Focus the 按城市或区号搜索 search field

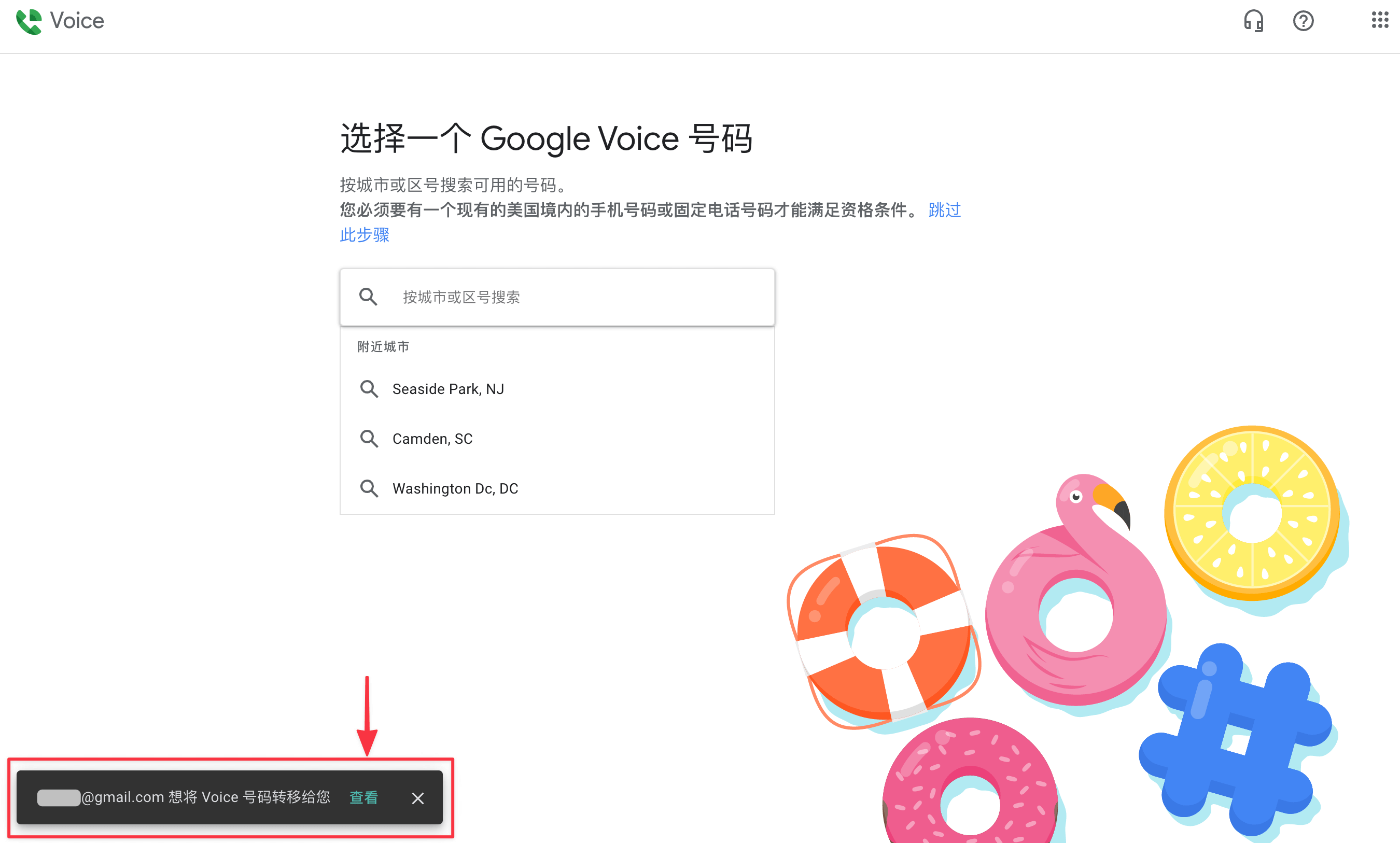pyautogui.click(x=557, y=297)
